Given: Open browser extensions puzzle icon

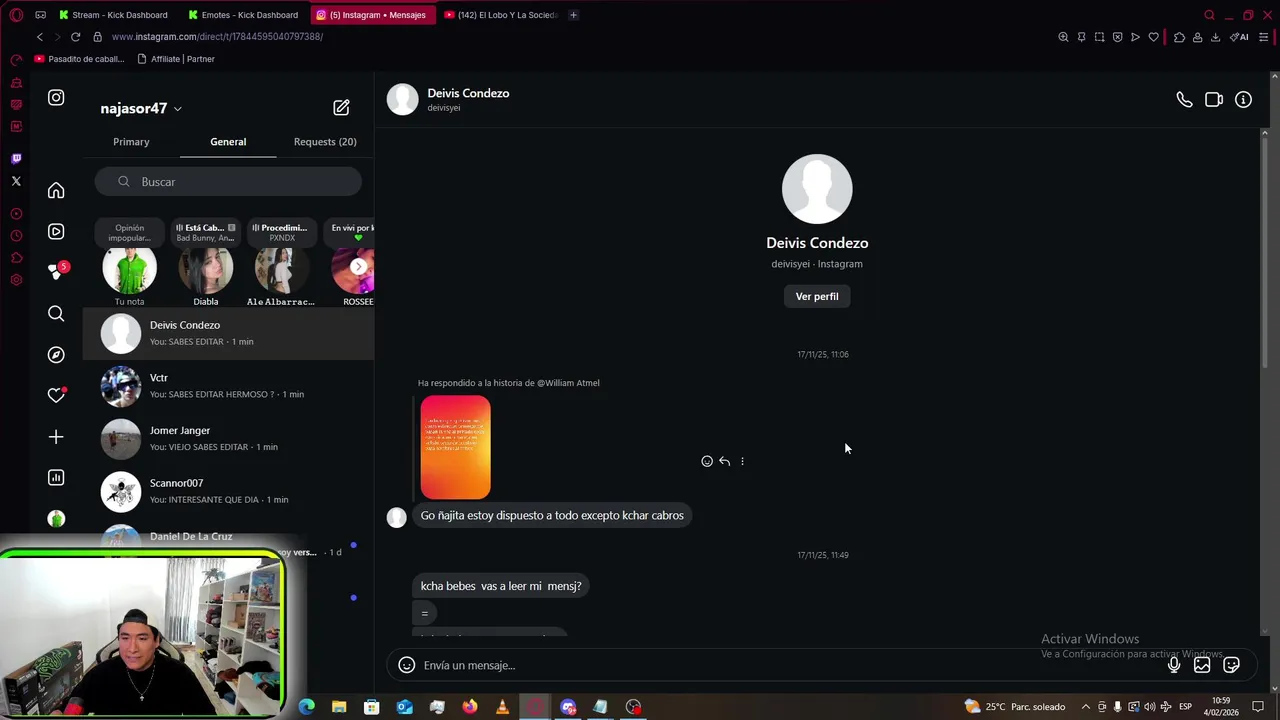Looking at the screenshot, I should (x=1179, y=37).
